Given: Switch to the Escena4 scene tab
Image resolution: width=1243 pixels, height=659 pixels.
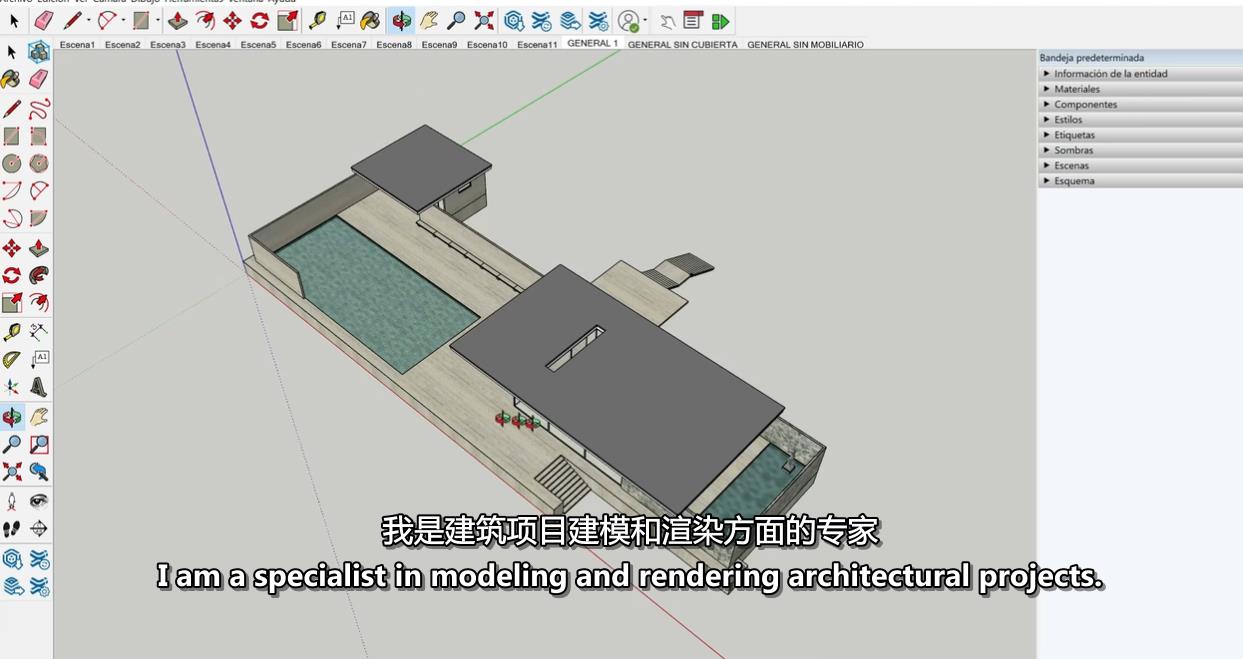Looking at the screenshot, I should coord(213,45).
